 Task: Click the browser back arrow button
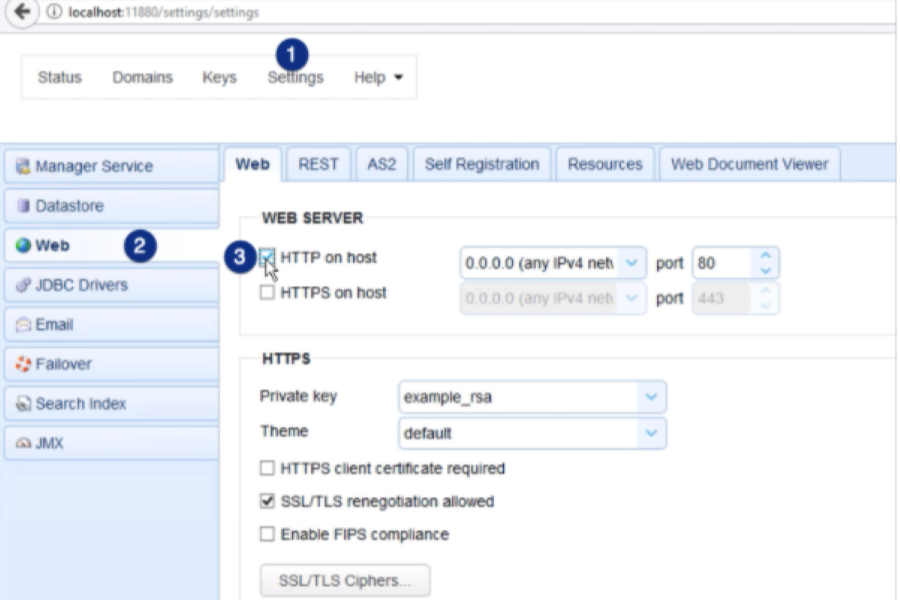click(x=19, y=12)
